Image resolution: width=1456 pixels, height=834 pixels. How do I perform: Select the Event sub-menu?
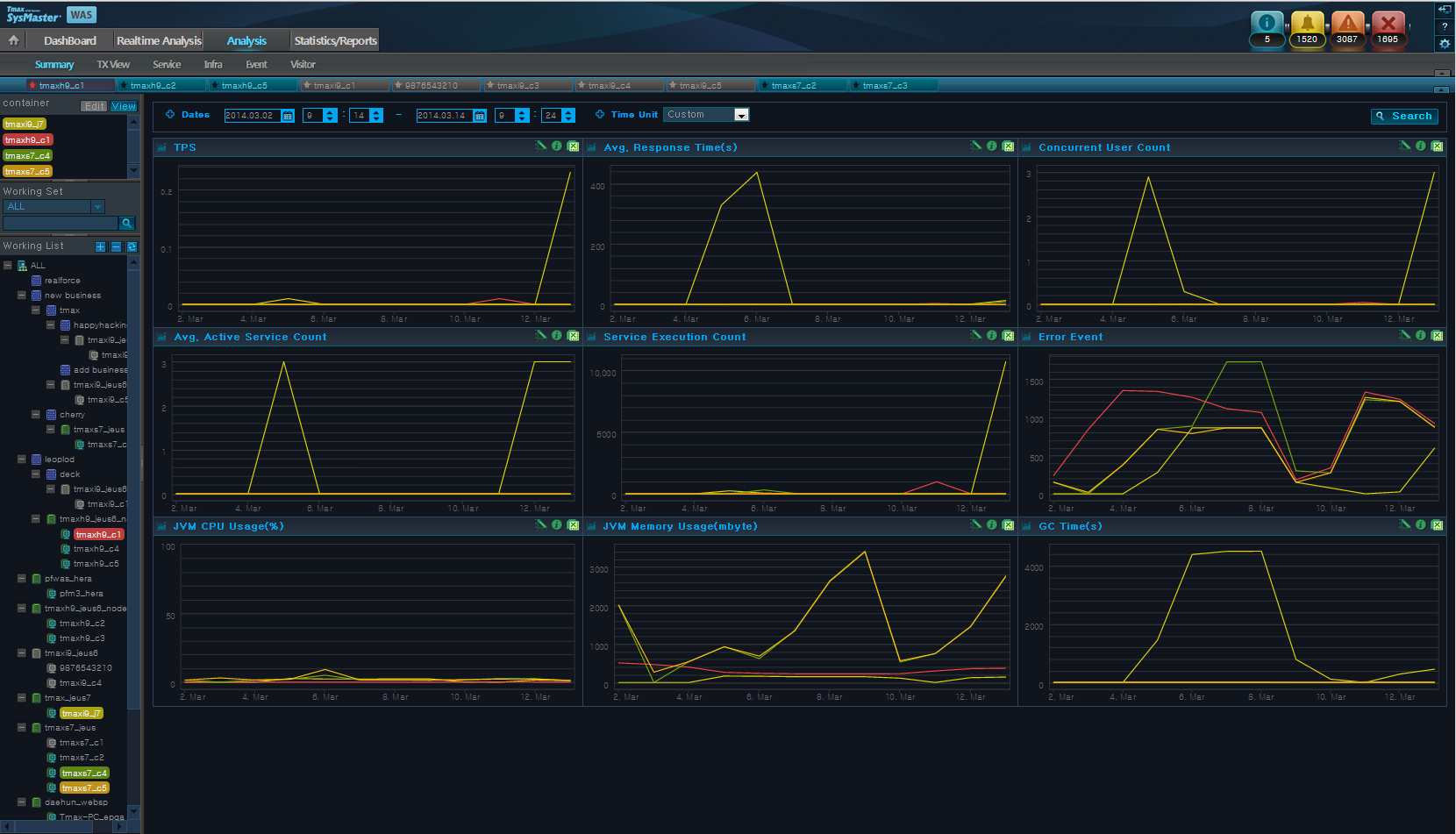pyautogui.click(x=256, y=65)
